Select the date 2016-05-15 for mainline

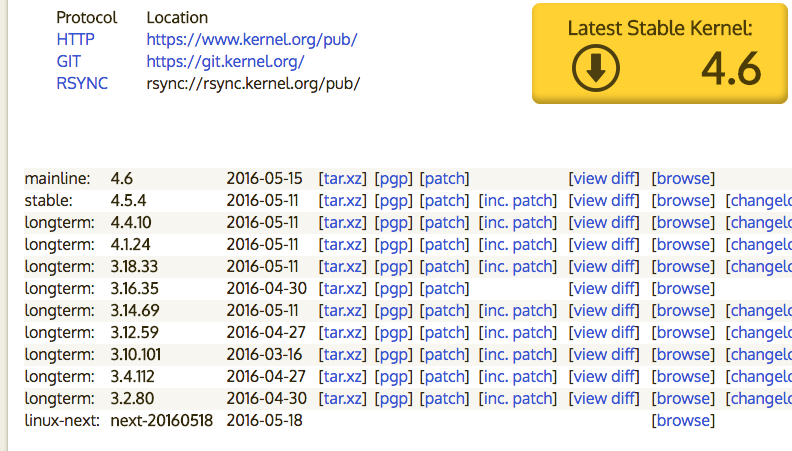click(264, 179)
